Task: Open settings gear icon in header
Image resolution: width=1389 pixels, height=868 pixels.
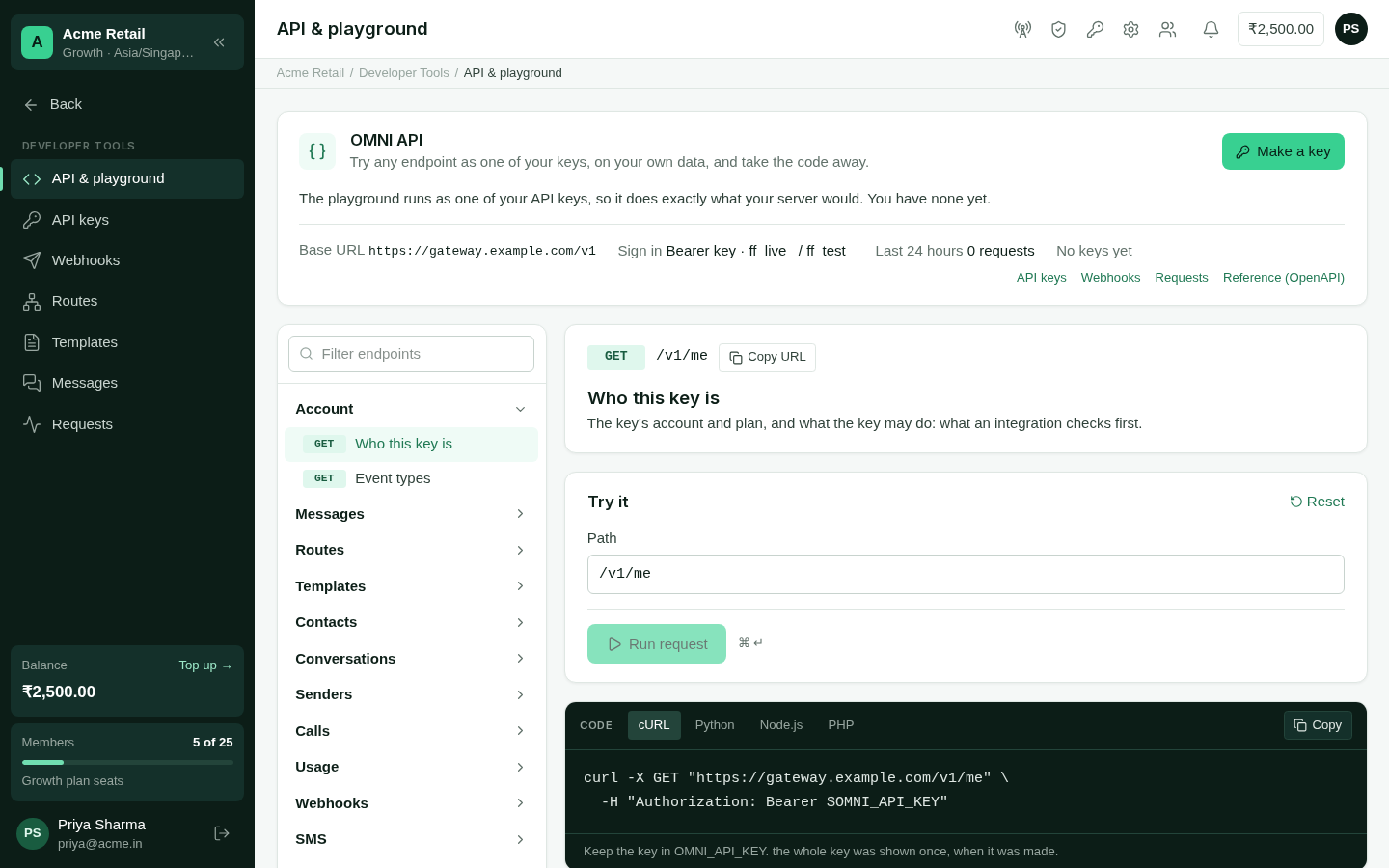Action: click(1130, 29)
